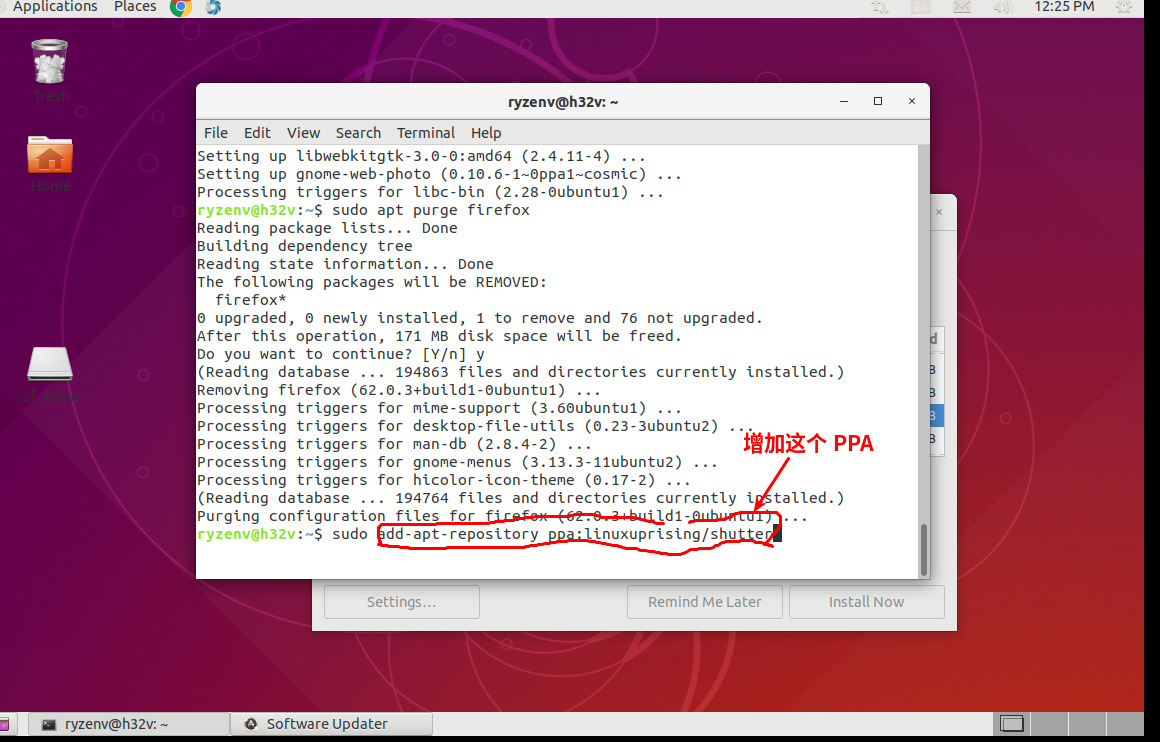
Task: Click the 12:25 PM clock
Action: (1064, 7)
